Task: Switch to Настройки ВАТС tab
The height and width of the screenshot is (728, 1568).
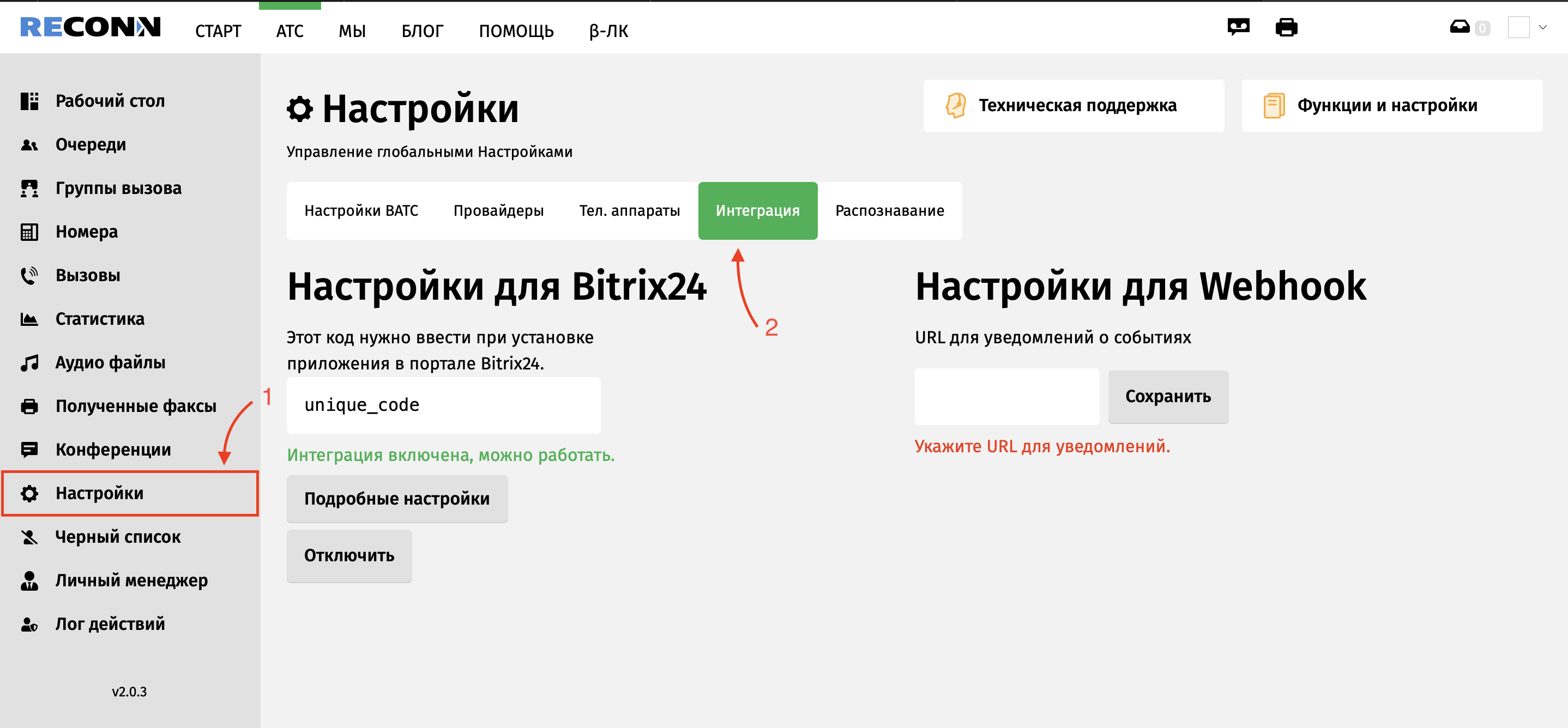Action: tap(361, 210)
